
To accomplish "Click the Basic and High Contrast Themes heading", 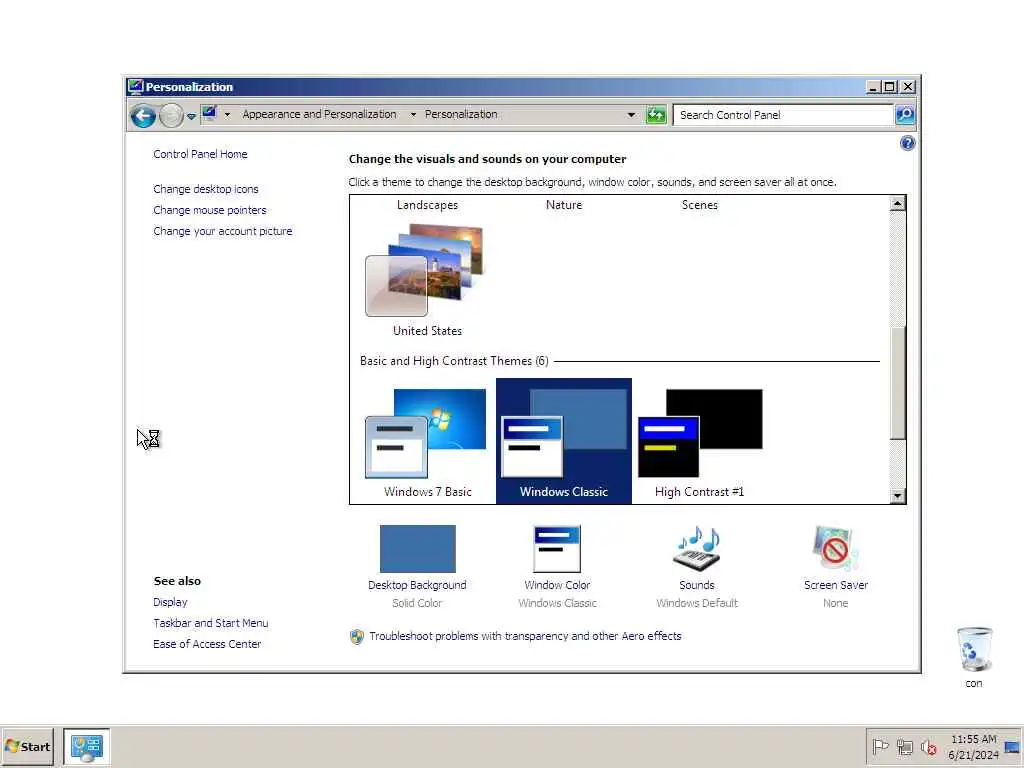I will tap(454, 361).
